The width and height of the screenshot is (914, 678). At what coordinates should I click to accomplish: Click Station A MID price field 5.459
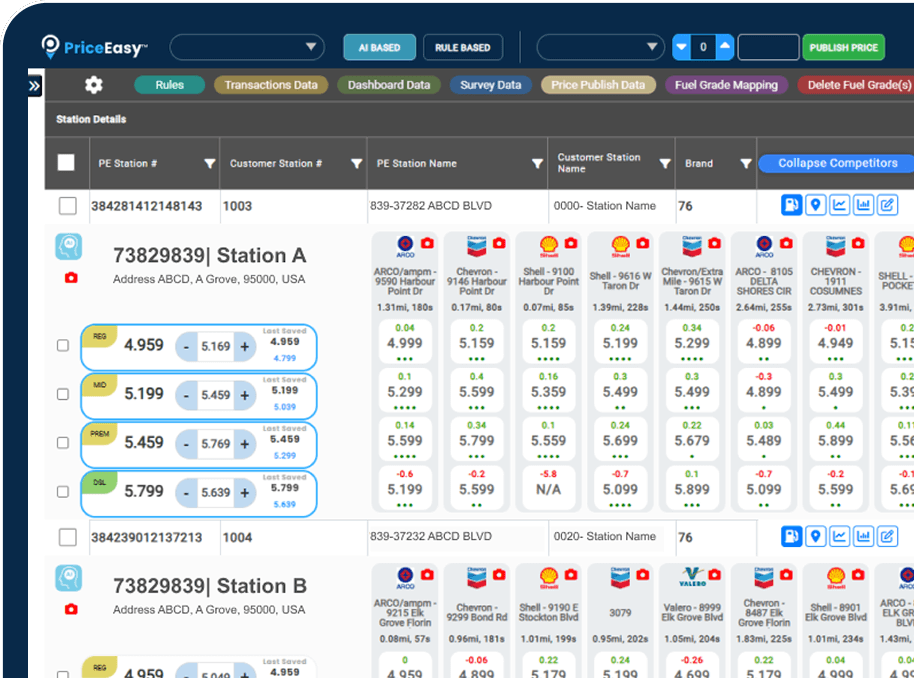point(216,395)
